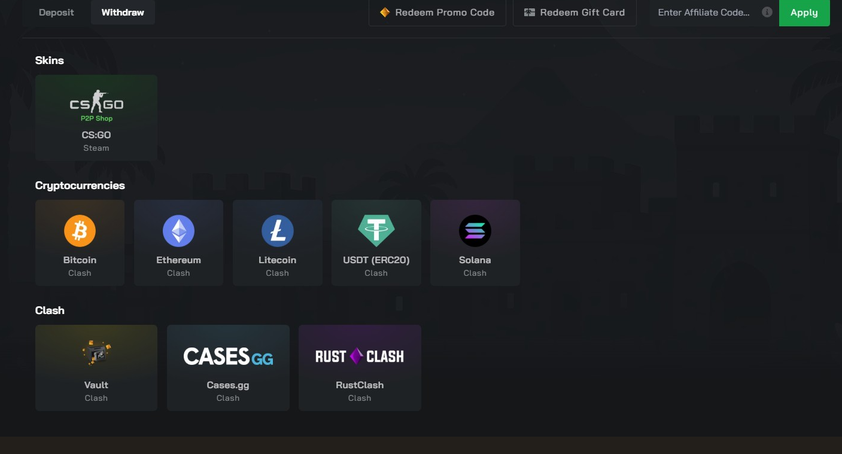Click the gift card icon

pos(529,12)
